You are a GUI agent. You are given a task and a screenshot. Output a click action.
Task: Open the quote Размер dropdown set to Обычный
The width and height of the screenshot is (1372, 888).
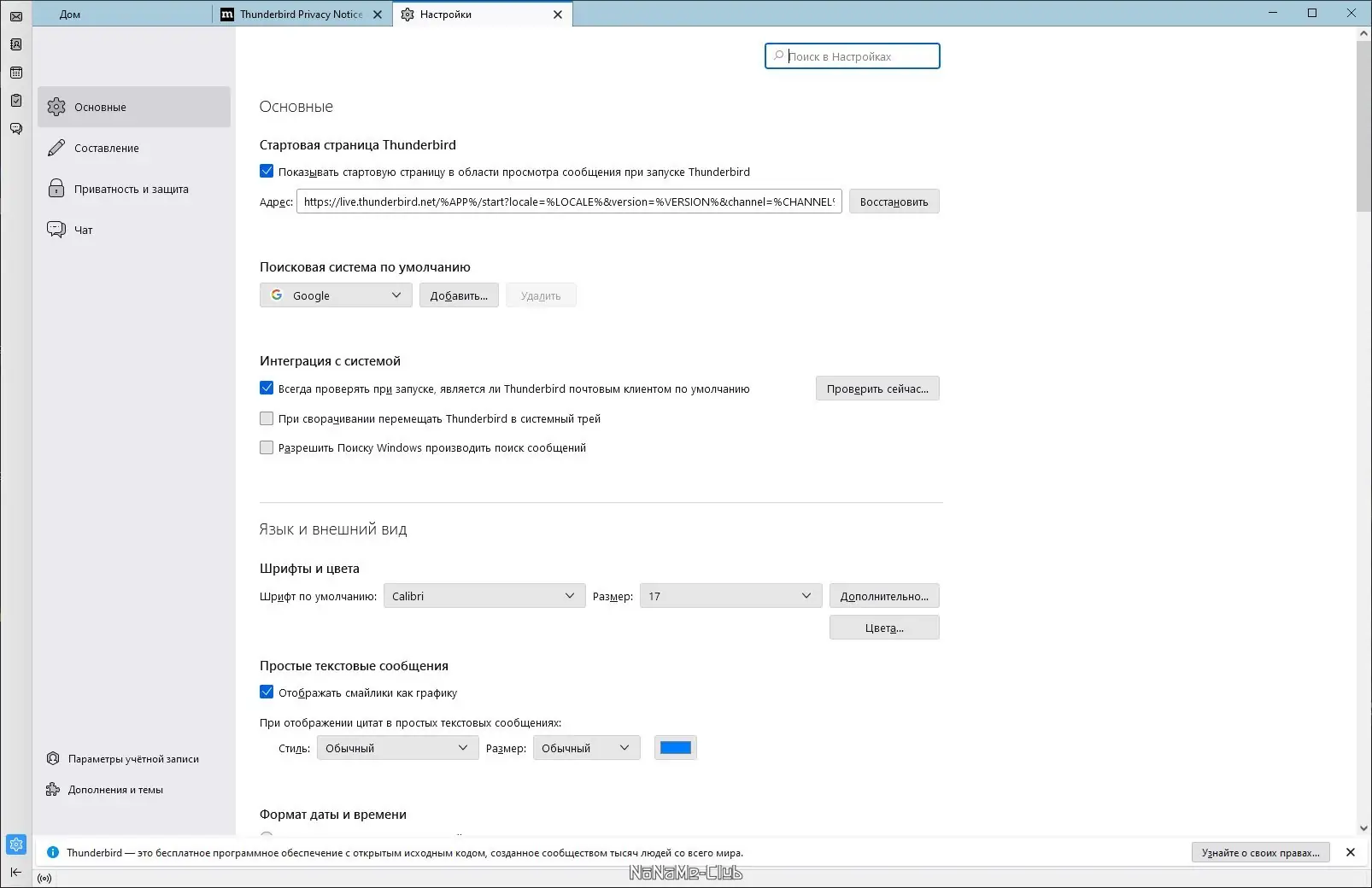(587, 748)
